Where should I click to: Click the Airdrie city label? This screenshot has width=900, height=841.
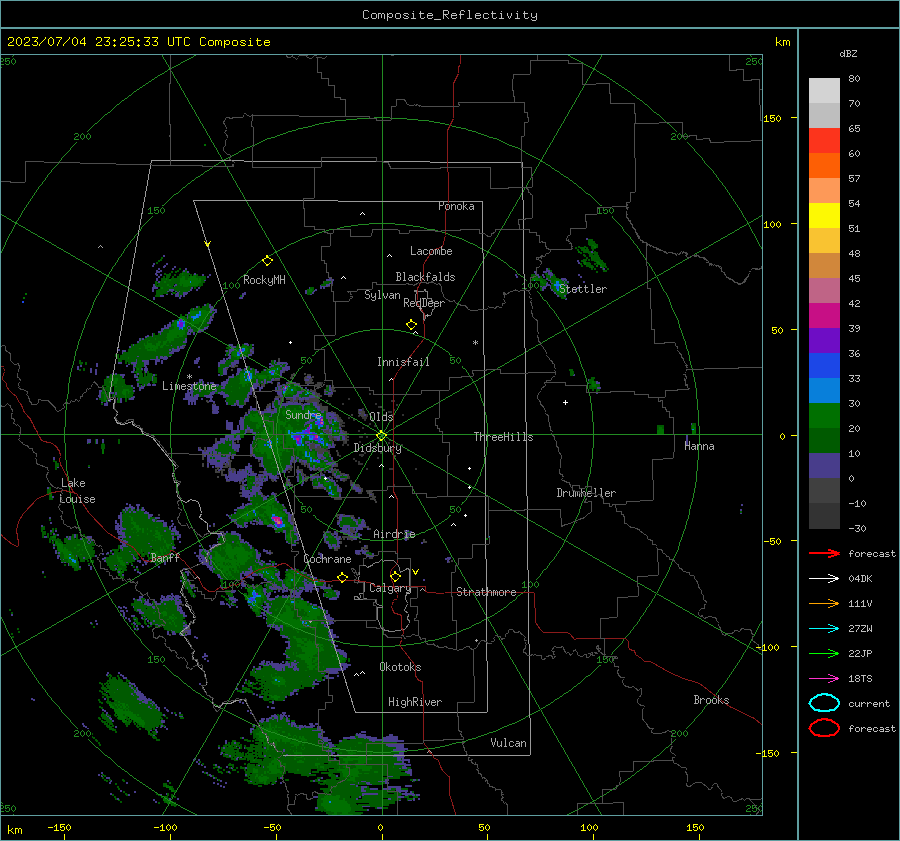click(394, 534)
